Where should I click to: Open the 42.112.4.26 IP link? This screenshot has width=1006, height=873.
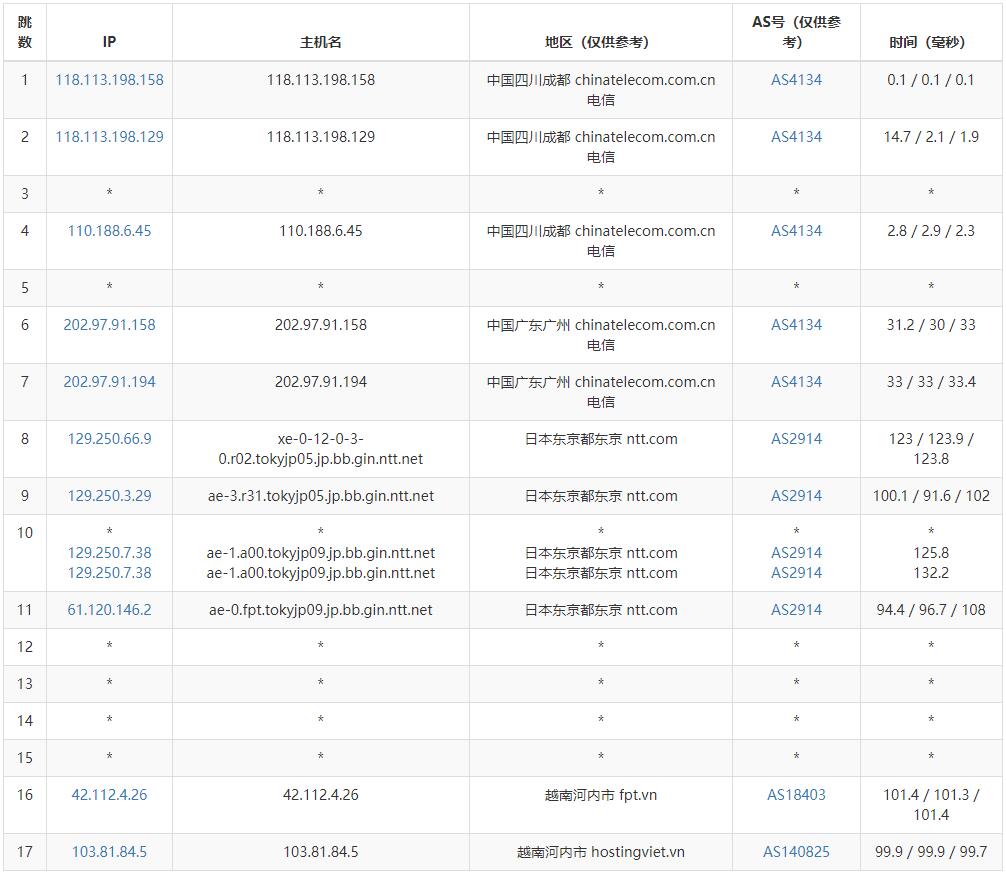pyautogui.click(x=109, y=795)
